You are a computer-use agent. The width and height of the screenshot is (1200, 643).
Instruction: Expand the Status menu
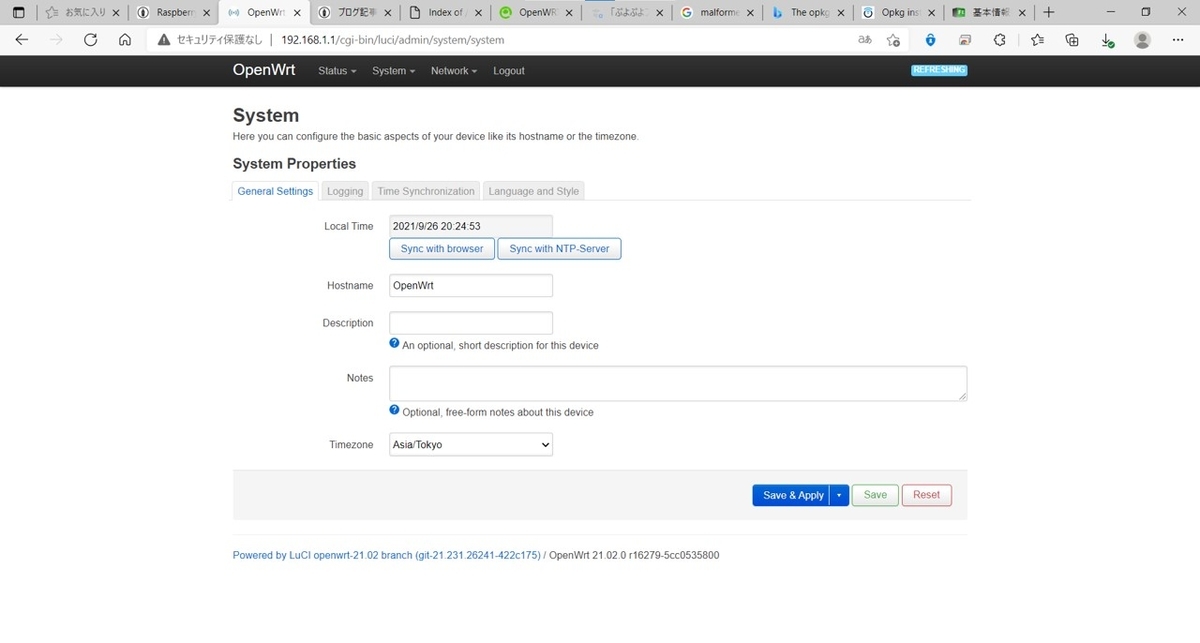point(337,71)
